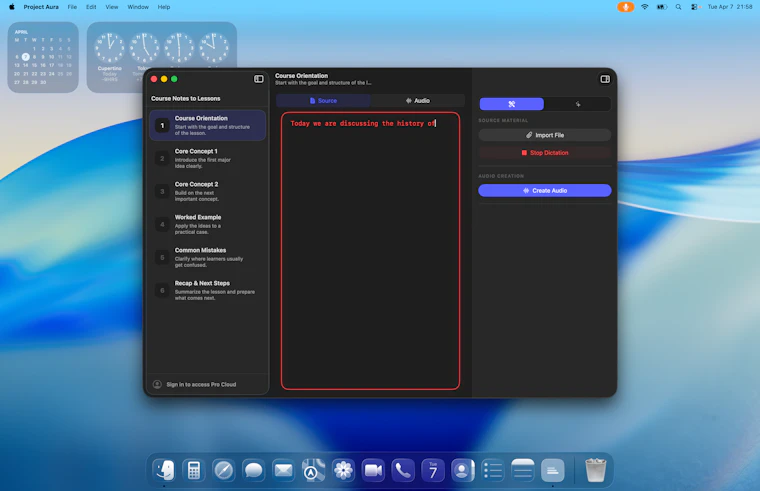
Task: Open the Project Aura dock icon
Action: (553, 470)
